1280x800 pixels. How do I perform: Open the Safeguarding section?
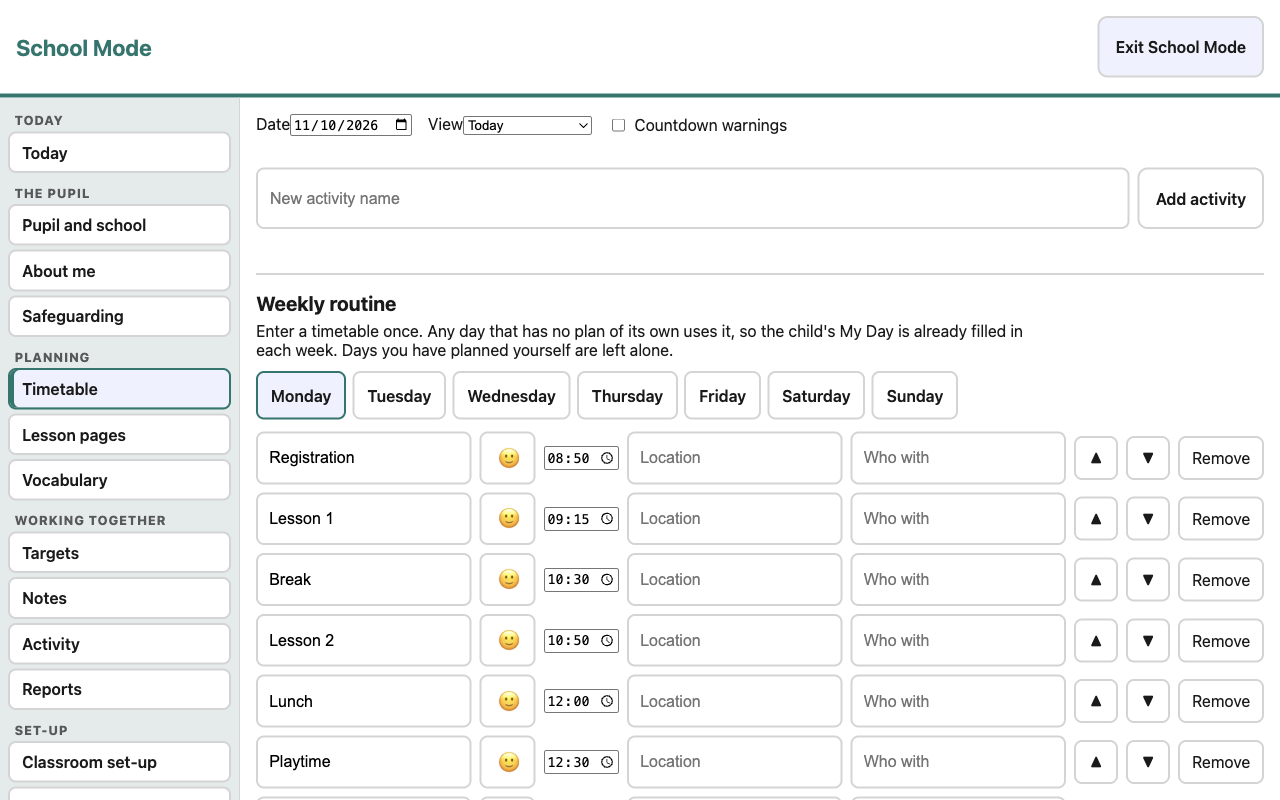[119, 316]
